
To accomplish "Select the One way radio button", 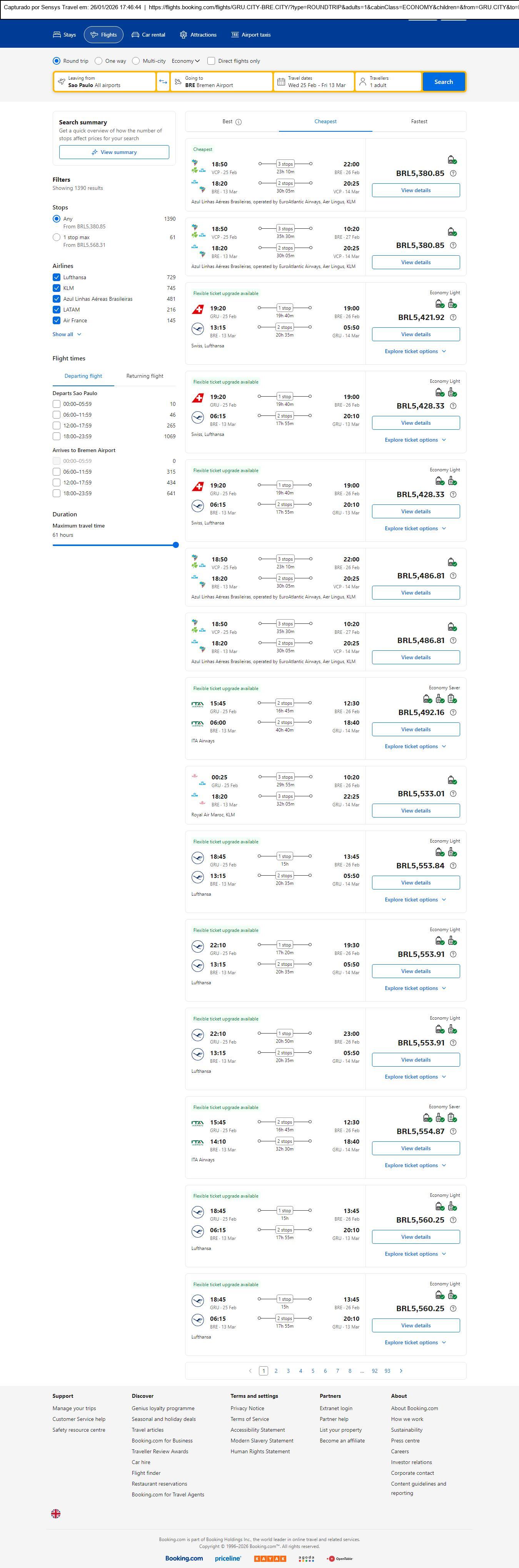I will [x=98, y=61].
